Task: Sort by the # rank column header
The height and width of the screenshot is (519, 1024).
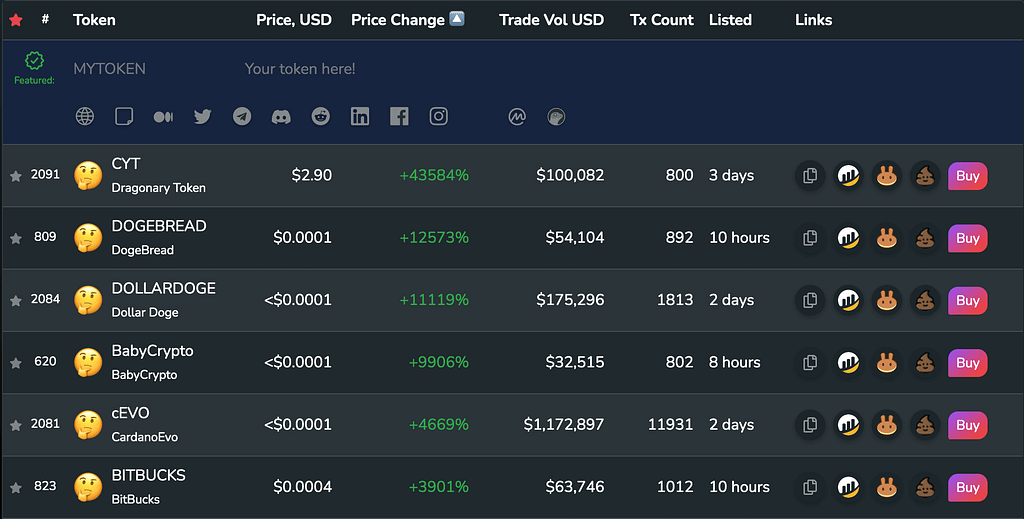Action: click(45, 20)
